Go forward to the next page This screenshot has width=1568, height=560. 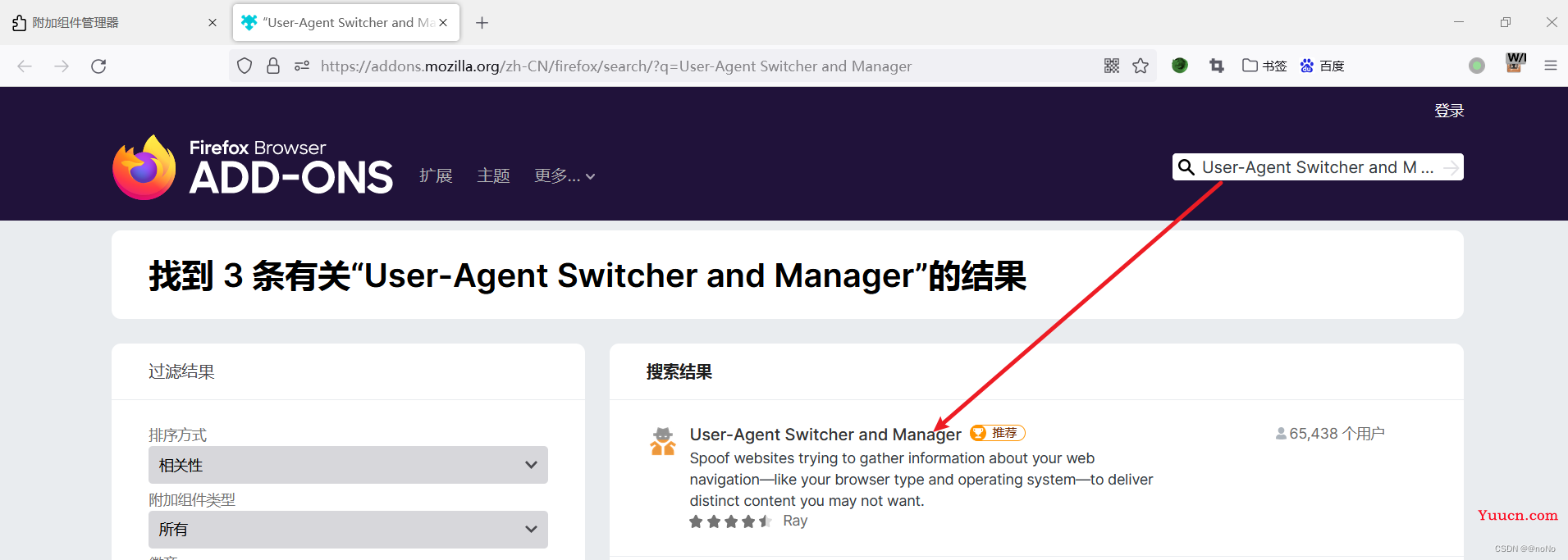point(62,66)
